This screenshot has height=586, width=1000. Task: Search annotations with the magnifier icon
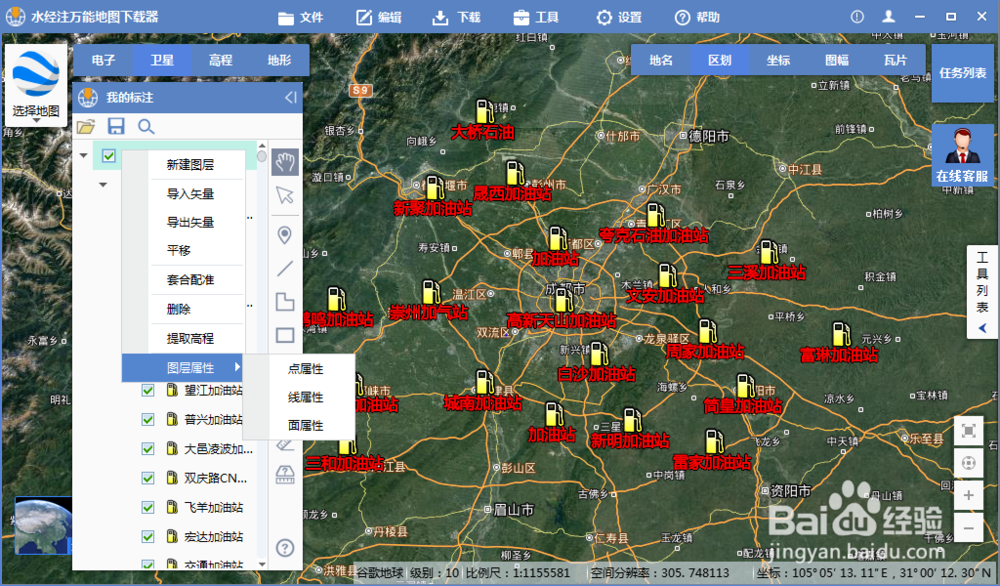tap(146, 126)
